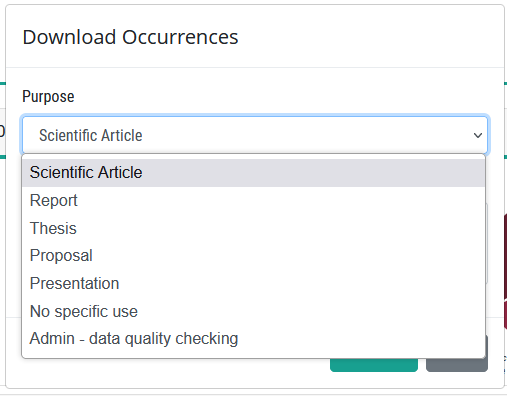Click the Download Occurrences dialog heading
This screenshot has height=396, width=507.
(x=130, y=37)
